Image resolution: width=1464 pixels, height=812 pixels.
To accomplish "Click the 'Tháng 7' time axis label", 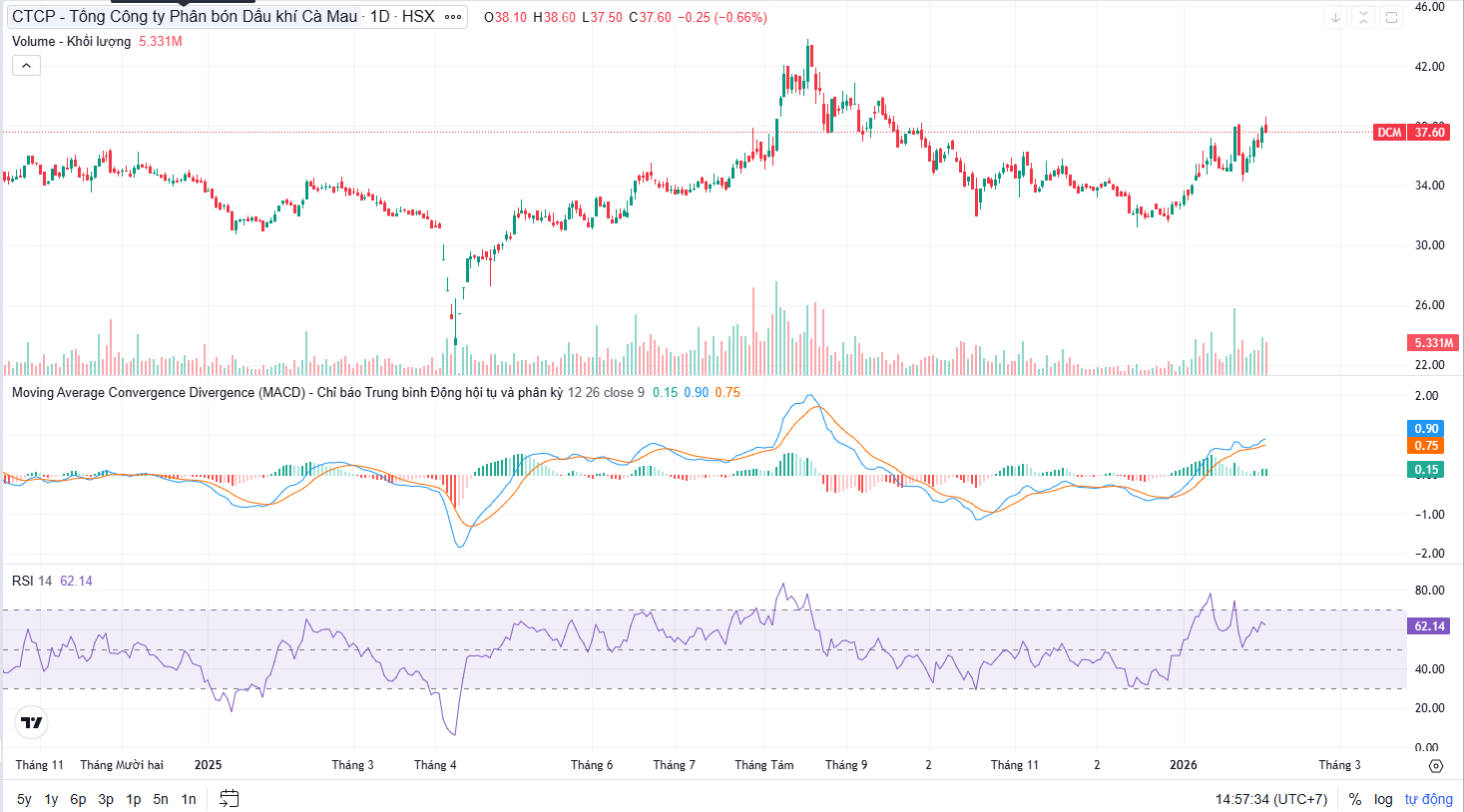I will [x=675, y=765].
